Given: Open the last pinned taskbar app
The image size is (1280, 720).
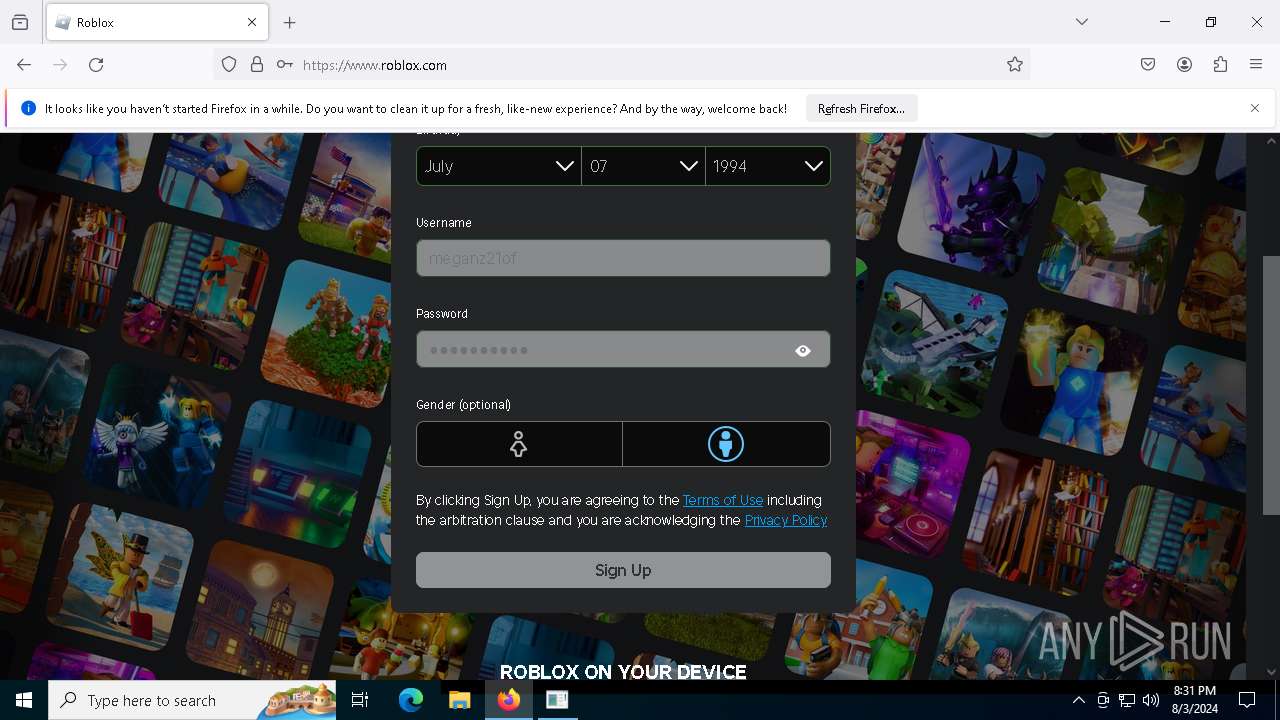Looking at the screenshot, I should 557,700.
